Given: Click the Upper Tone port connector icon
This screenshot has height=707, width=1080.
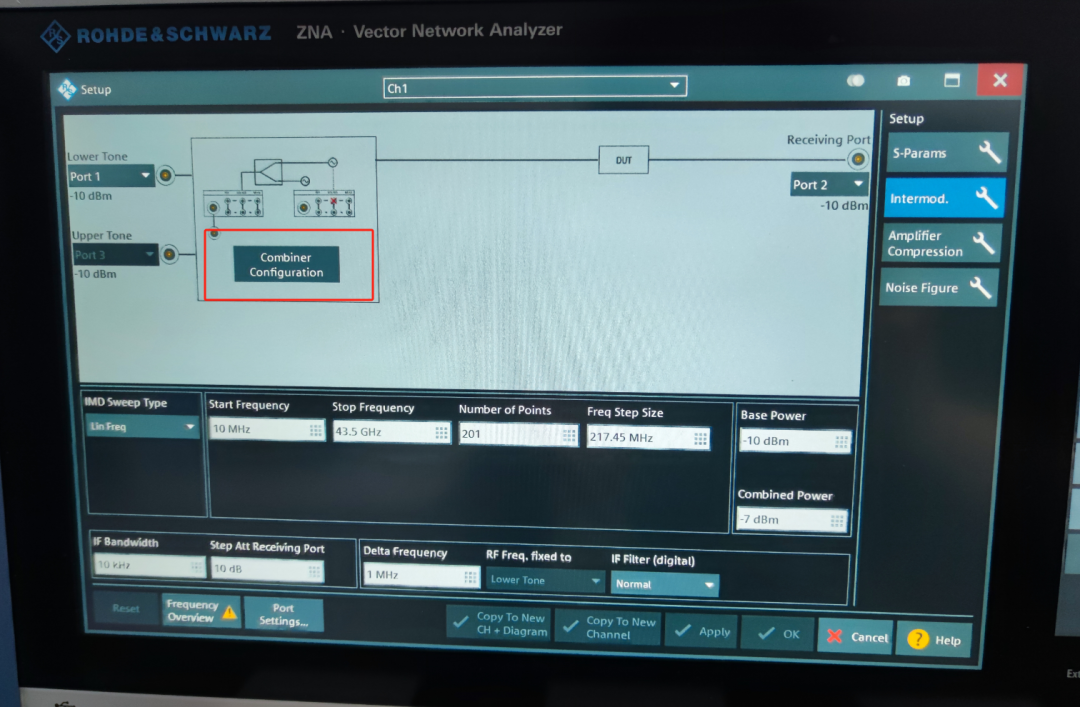Looking at the screenshot, I should click(x=169, y=255).
